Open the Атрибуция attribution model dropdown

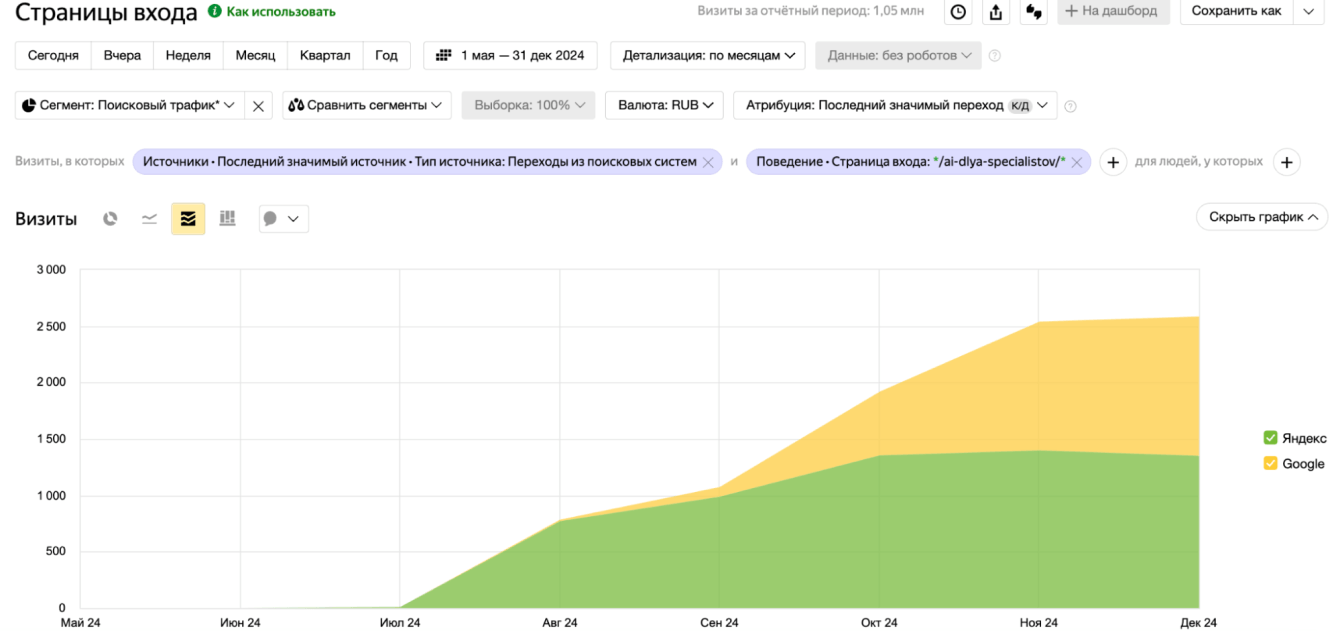click(894, 105)
